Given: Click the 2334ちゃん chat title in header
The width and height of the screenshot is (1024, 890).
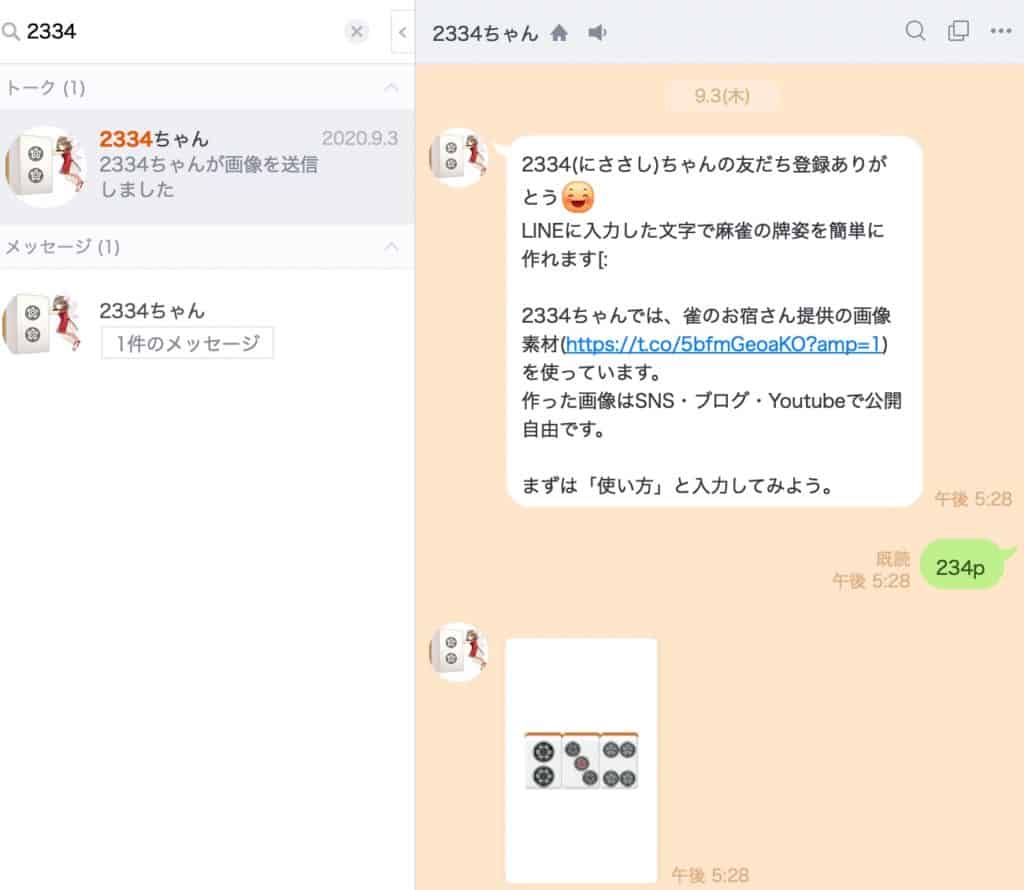Looking at the screenshot, I should (x=485, y=33).
